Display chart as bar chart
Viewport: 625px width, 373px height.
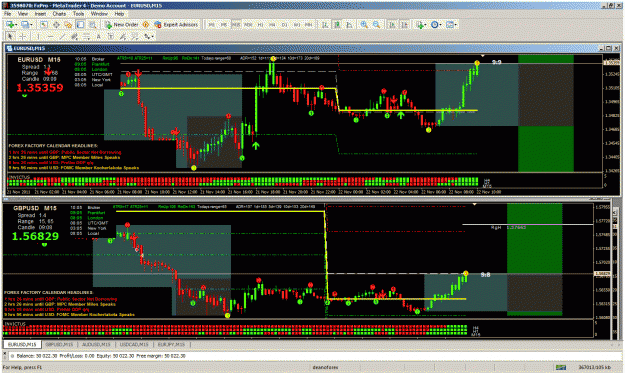(x=325, y=24)
